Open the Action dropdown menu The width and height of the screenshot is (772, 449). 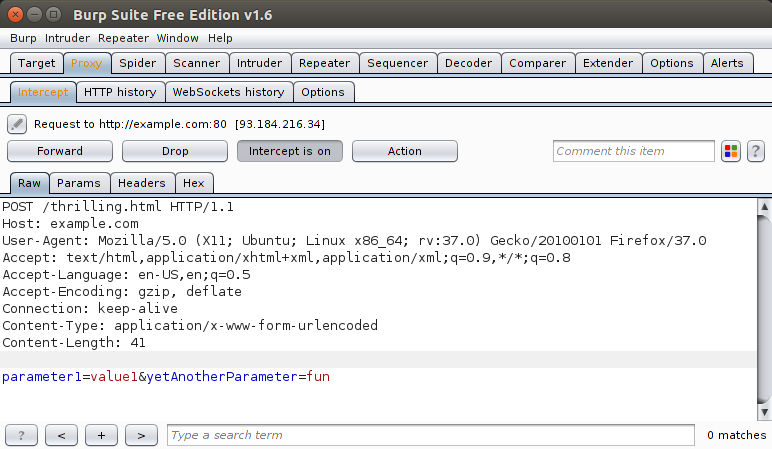point(405,151)
